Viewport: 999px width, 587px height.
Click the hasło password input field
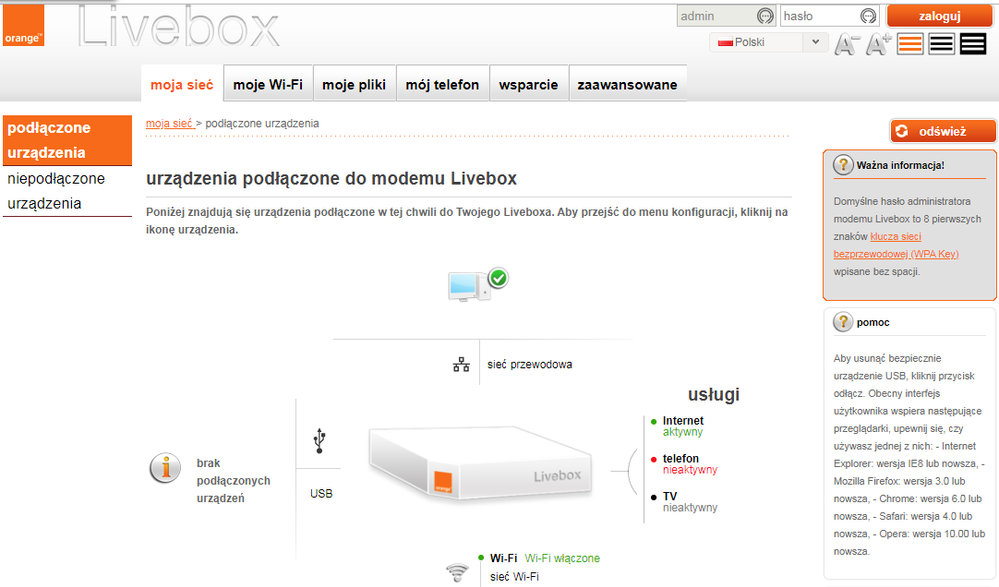(x=827, y=15)
